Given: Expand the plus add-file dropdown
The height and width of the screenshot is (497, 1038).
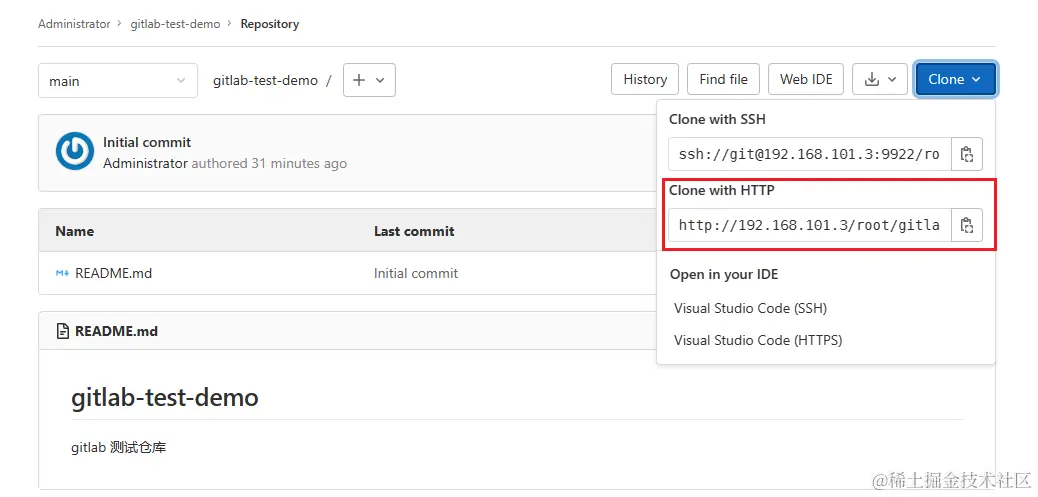Looking at the screenshot, I should point(369,80).
